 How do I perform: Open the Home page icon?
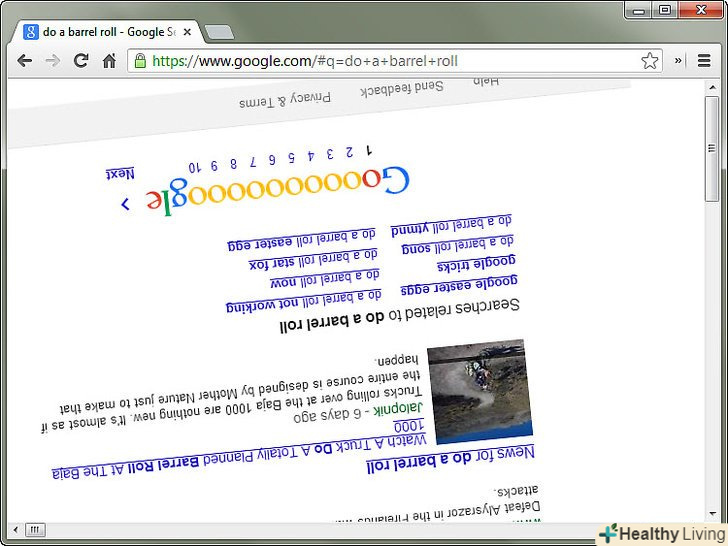click(x=110, y=60)
